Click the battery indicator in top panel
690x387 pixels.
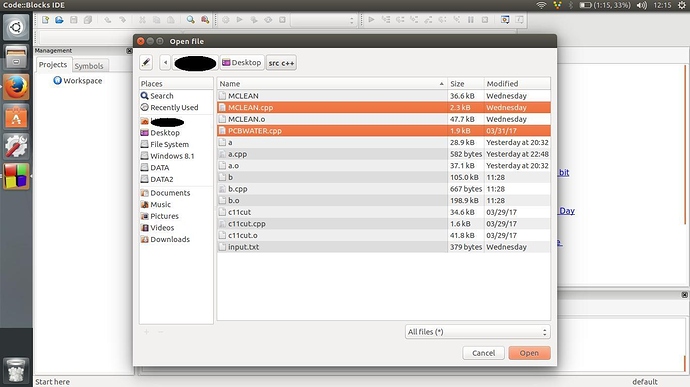(605, 5)
